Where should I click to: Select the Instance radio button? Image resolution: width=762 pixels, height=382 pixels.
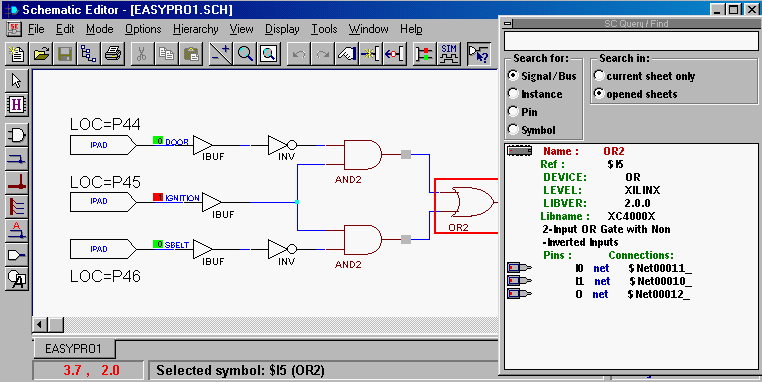(x=535, y=94)
